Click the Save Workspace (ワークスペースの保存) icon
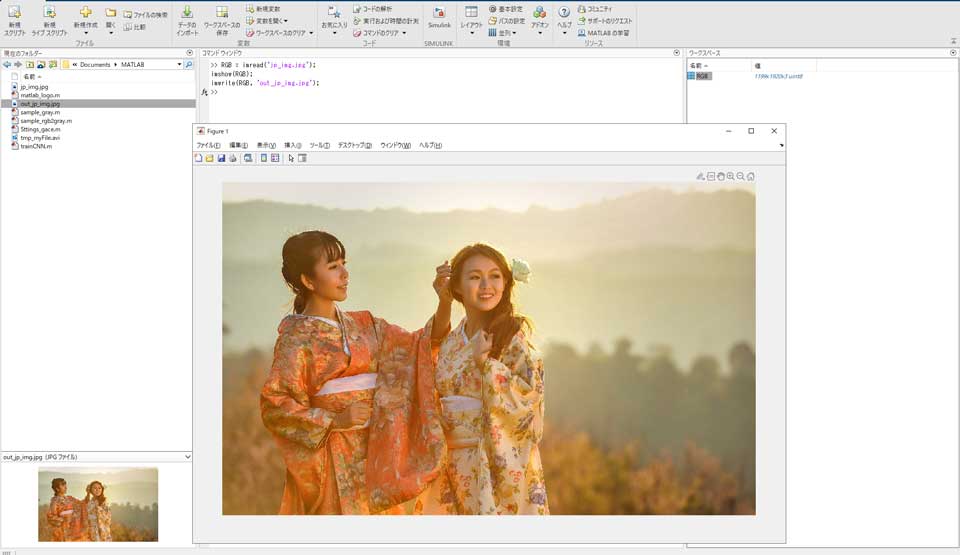 pyautogui.click(x=222, y=13)
